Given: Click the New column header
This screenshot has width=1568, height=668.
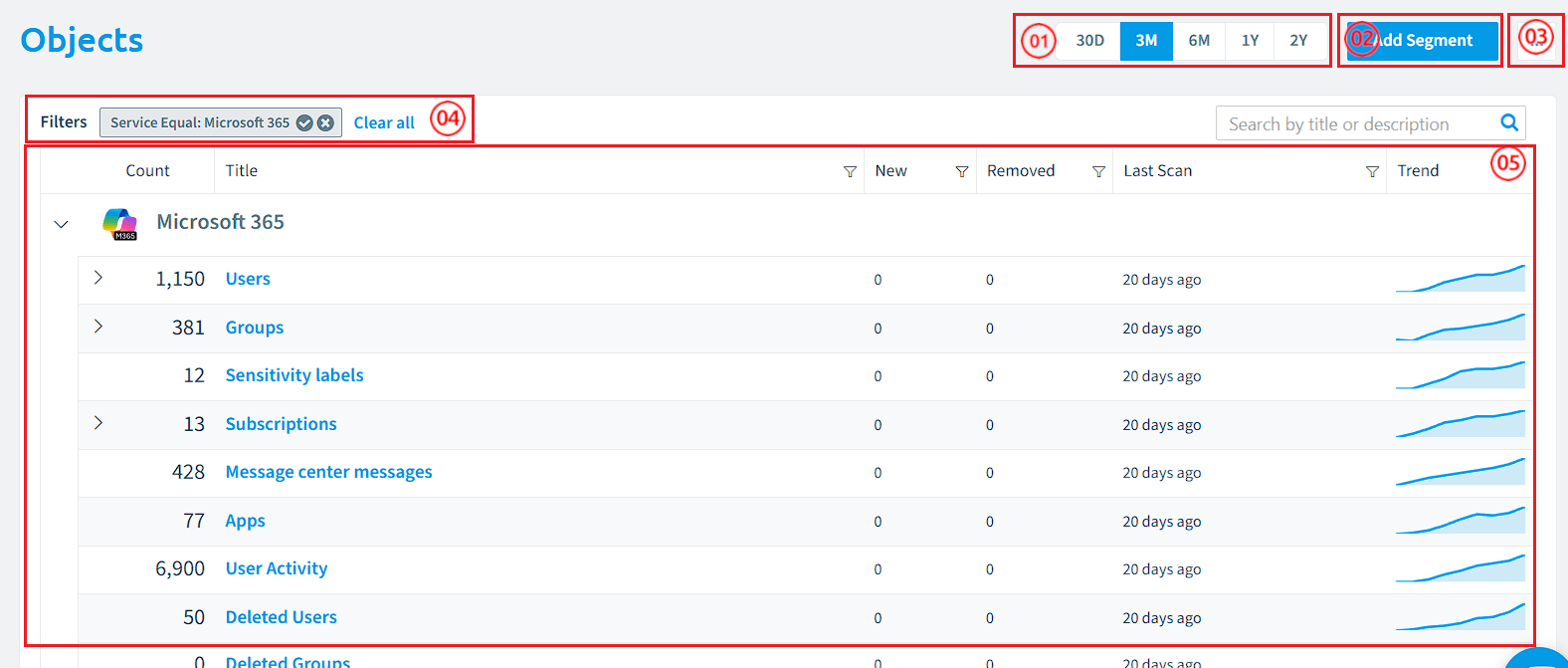Looking at the screenshot, I should point(891,171).
